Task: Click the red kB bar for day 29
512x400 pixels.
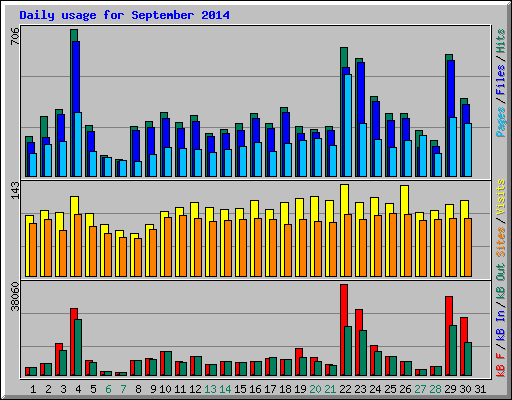Action: [448, 311]
